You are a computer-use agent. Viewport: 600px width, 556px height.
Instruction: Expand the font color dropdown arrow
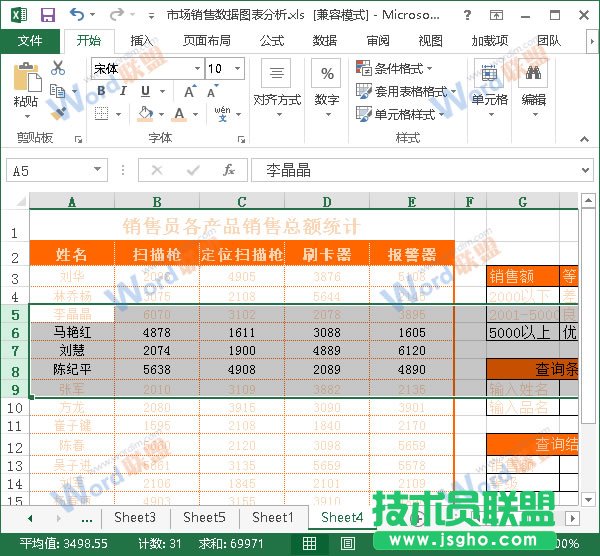196,114
